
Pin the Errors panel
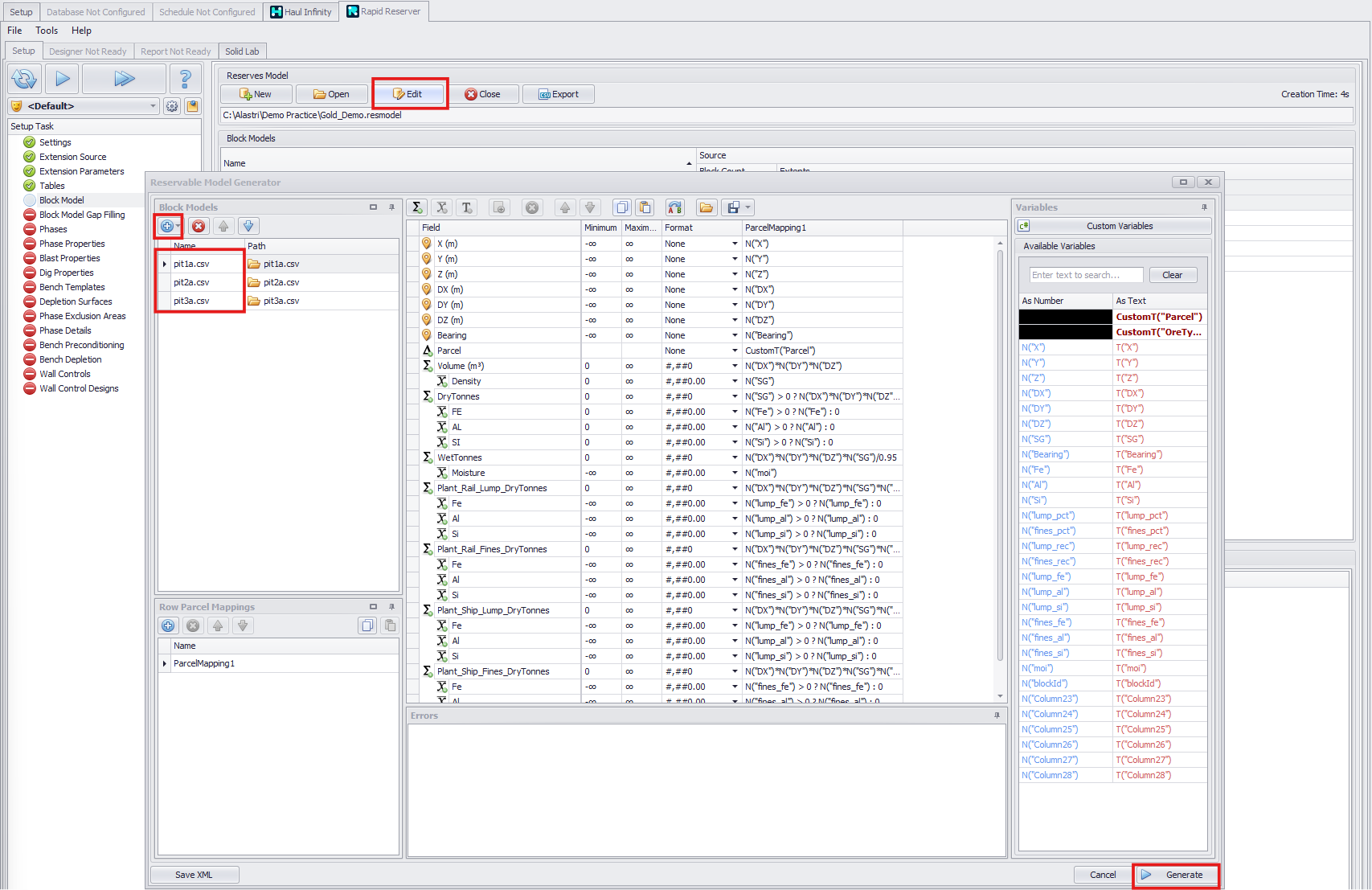point(998,716)
